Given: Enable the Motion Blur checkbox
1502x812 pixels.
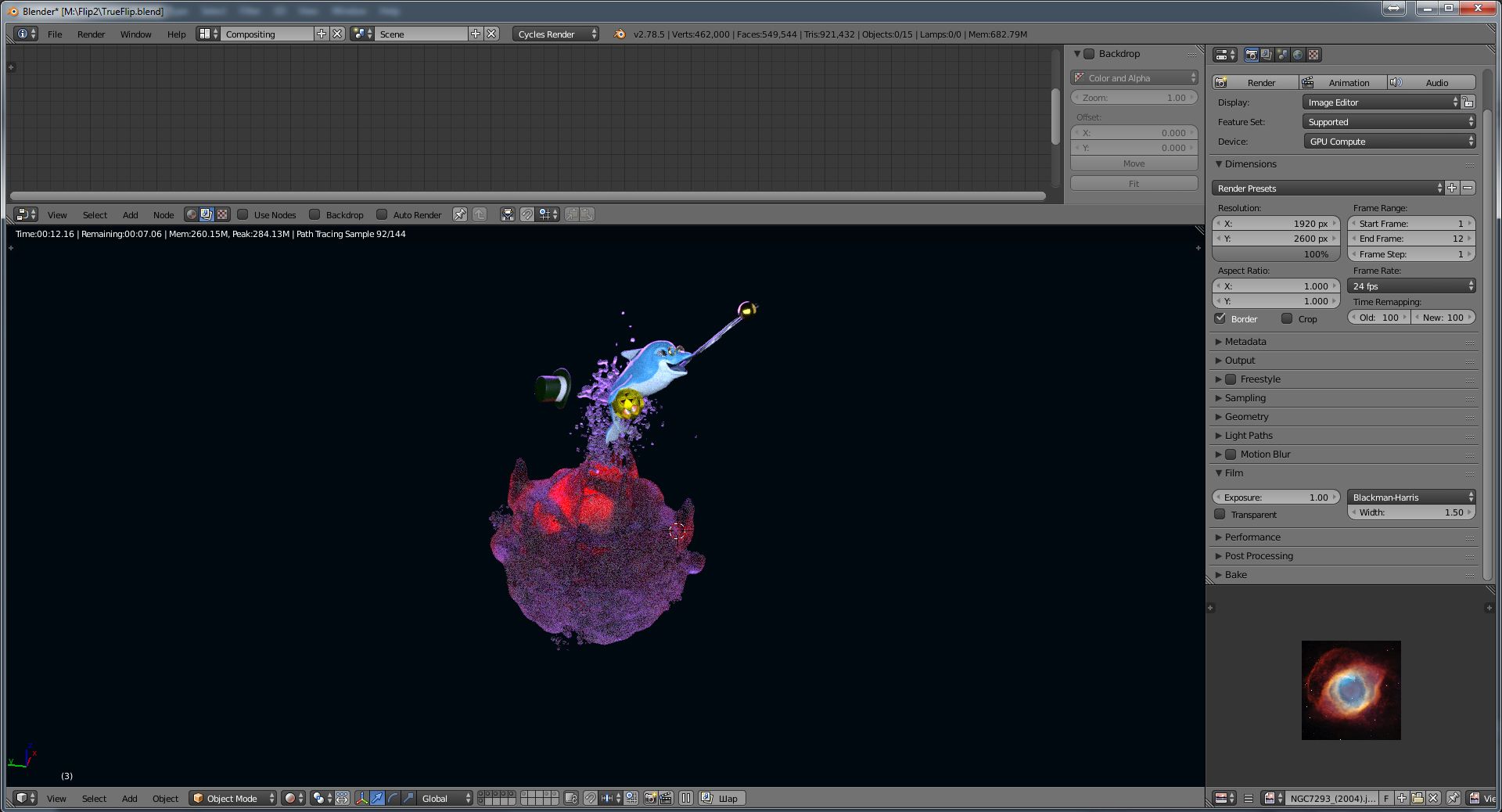Looking at the screenshot, I should point(1231,455).
